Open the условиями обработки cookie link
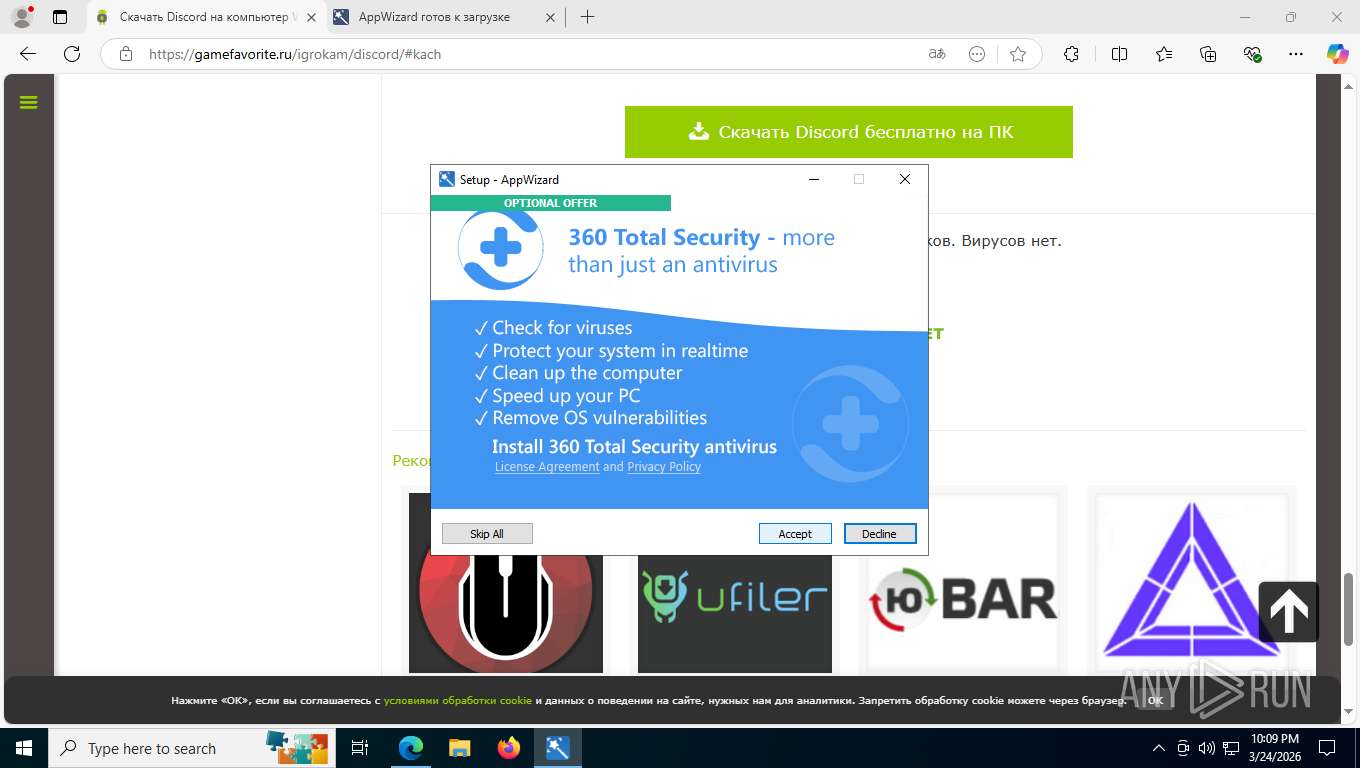Screen dimensions: 1360x768 [x=458, y=701]
